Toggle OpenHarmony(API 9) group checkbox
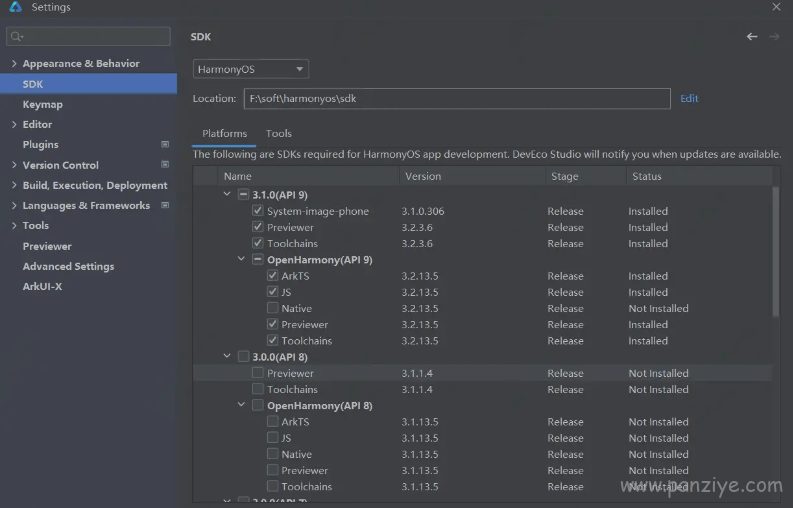The width and height of the screenshot is (793, 508). (257, 259)
